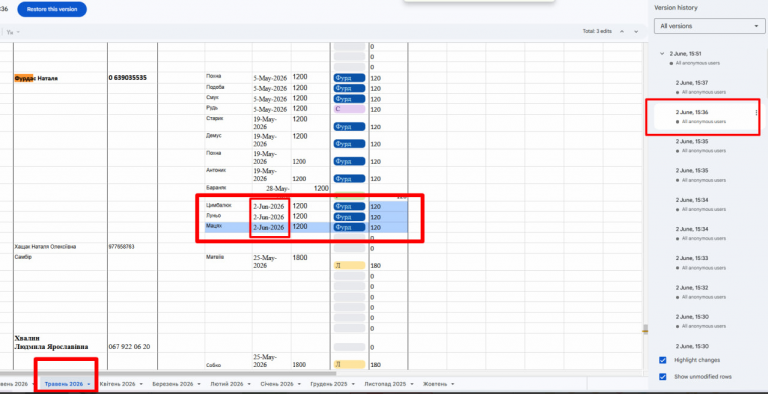Click the Фурд chip in the Старик row
This screenshot has height=394, width=768.
(350, 126)
